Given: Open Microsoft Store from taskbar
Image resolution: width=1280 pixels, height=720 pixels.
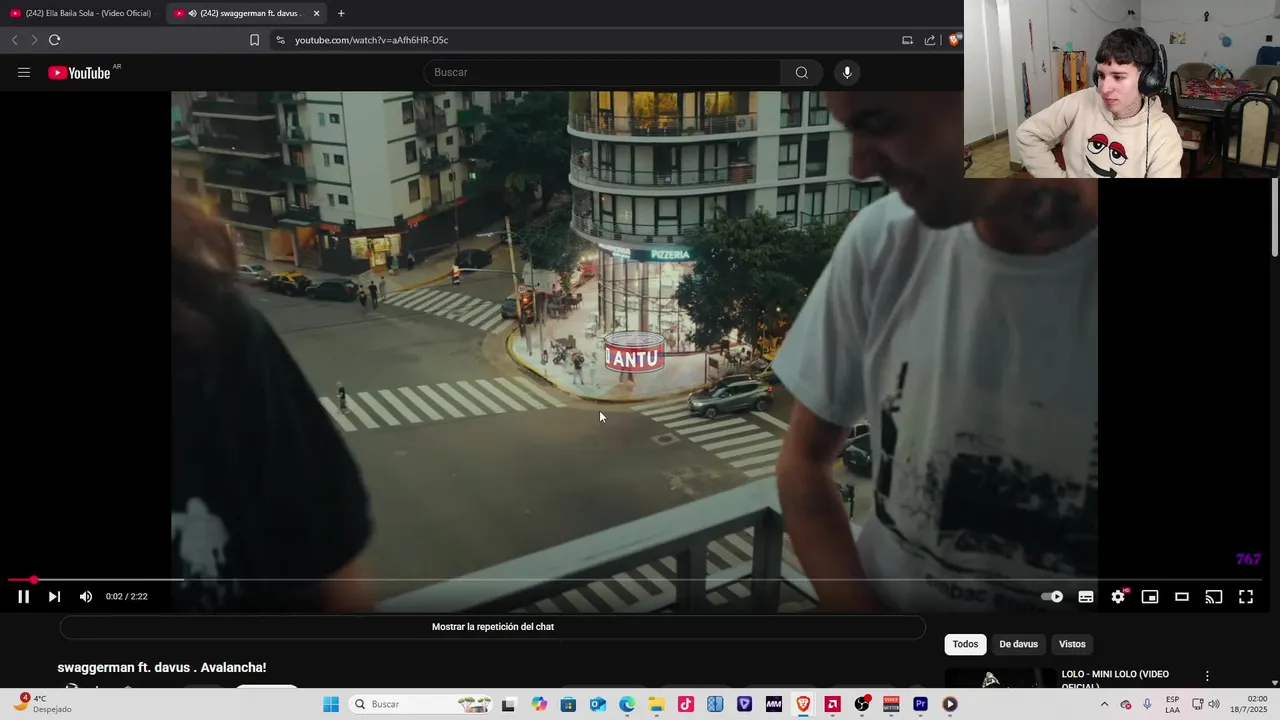Looking at the screenshot, I should [569, 704].
